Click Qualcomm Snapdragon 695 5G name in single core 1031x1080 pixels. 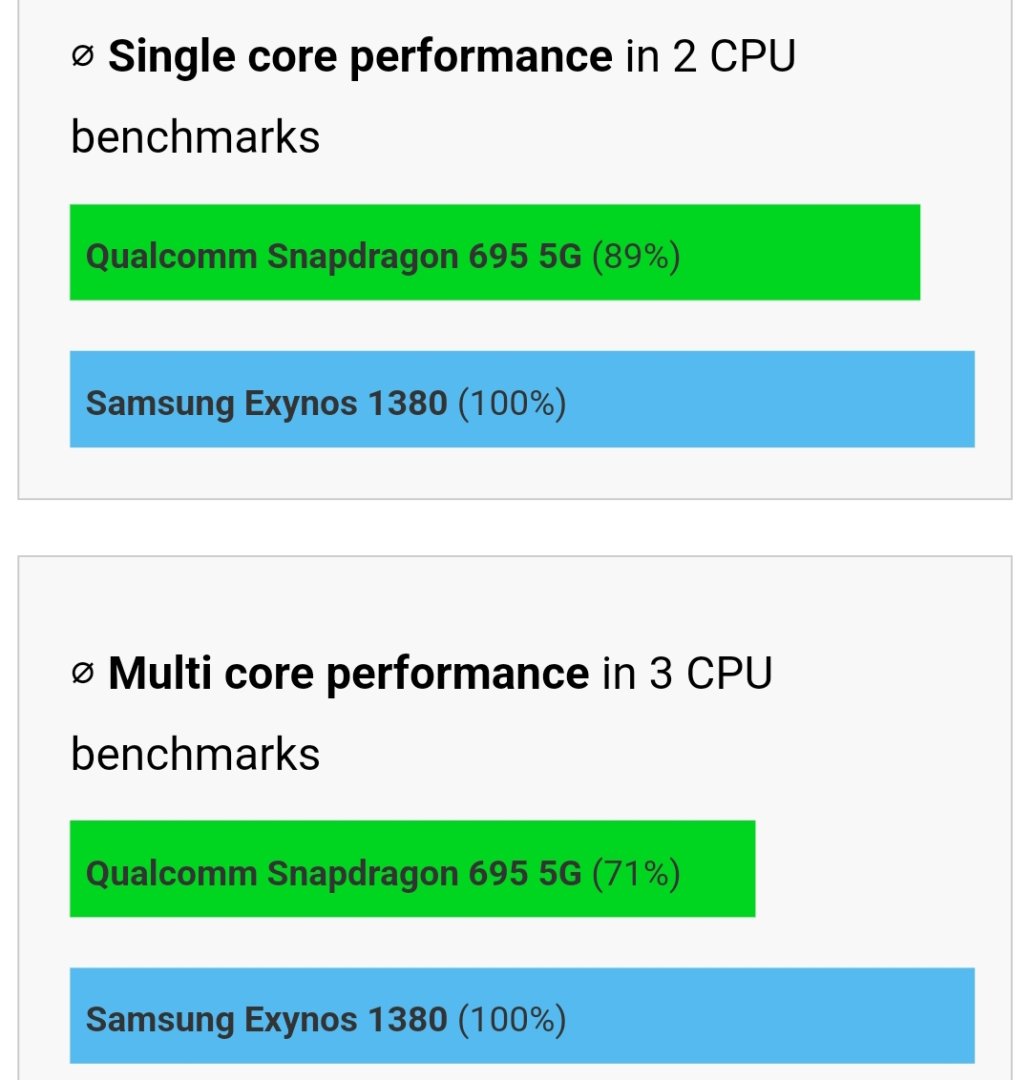pyautogui.click(x=333, y=256)
